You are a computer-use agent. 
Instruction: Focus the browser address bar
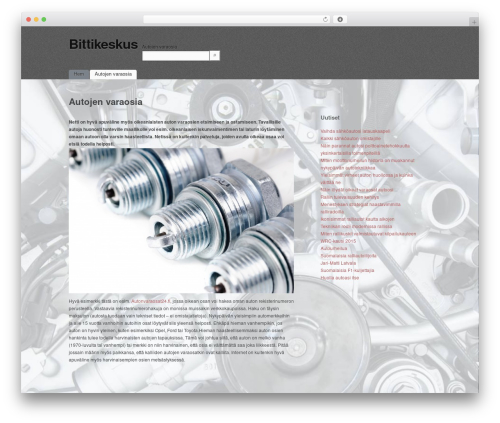(236, 19)
